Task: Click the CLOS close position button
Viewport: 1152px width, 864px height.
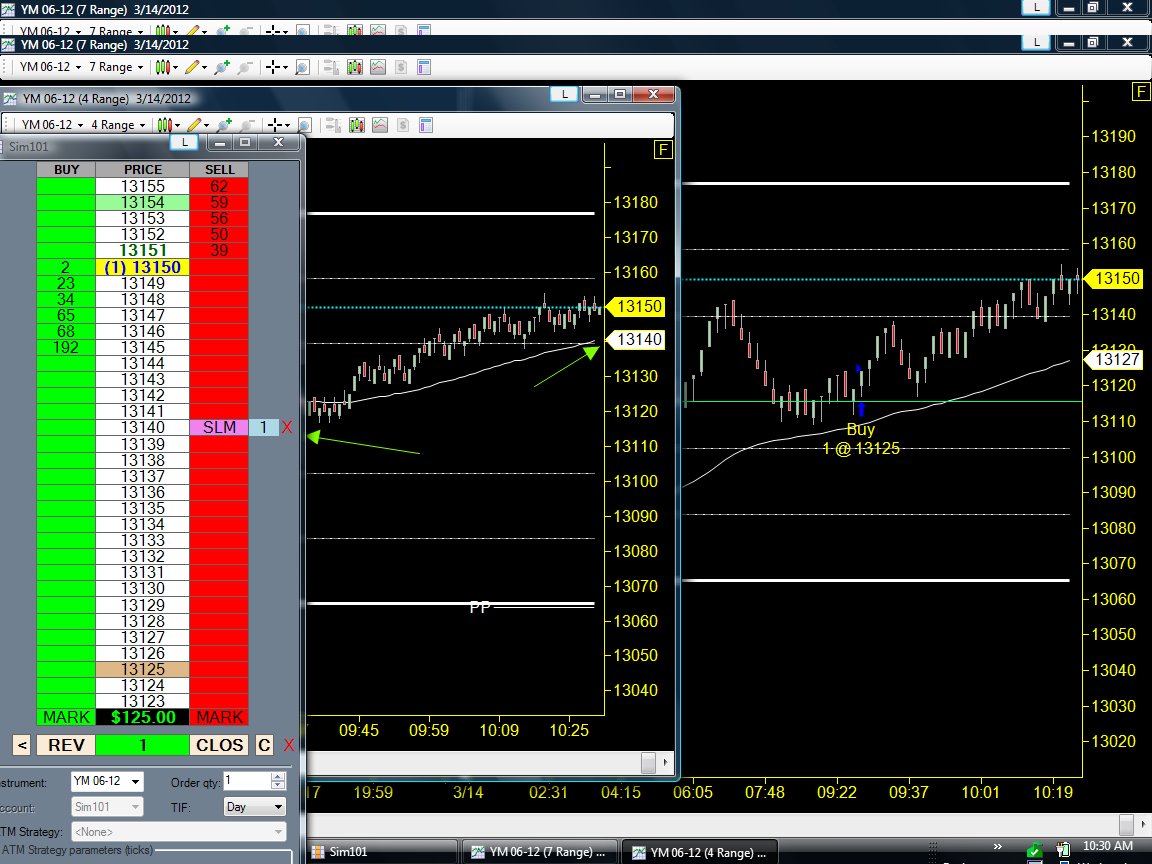Action: point(219,745)
